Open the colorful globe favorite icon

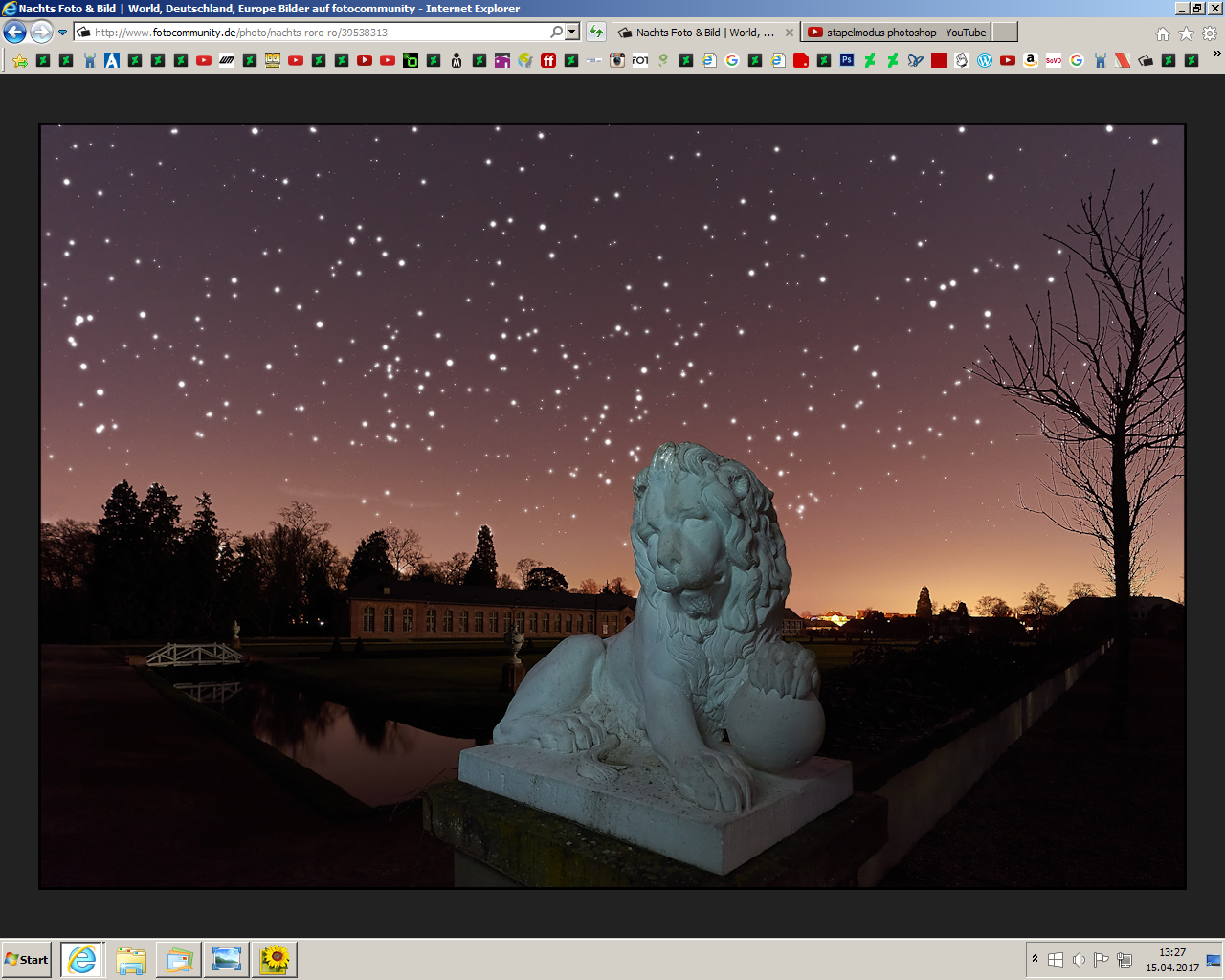[525, 60]
